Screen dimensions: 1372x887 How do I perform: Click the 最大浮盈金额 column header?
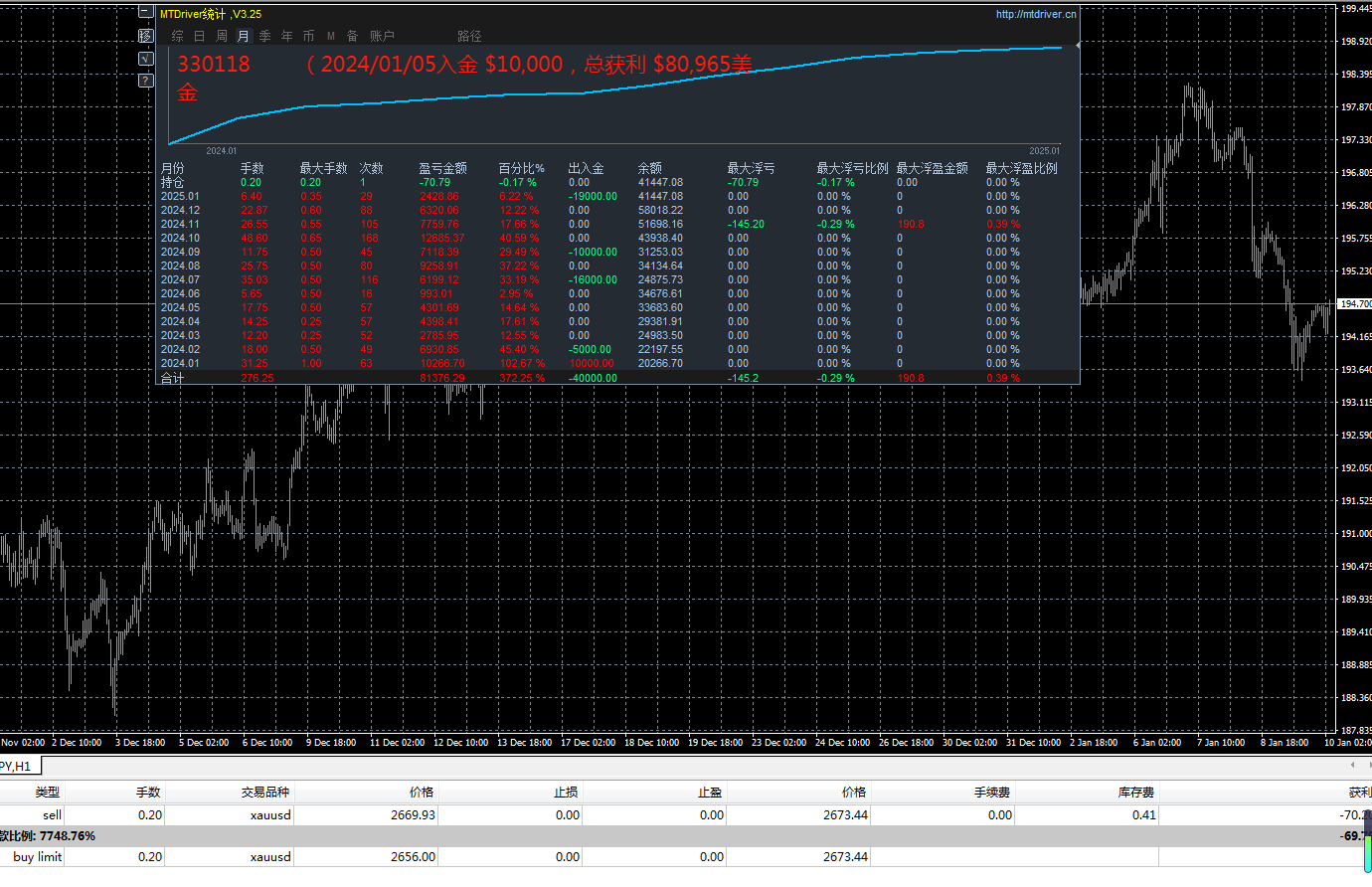coord(933,168)
